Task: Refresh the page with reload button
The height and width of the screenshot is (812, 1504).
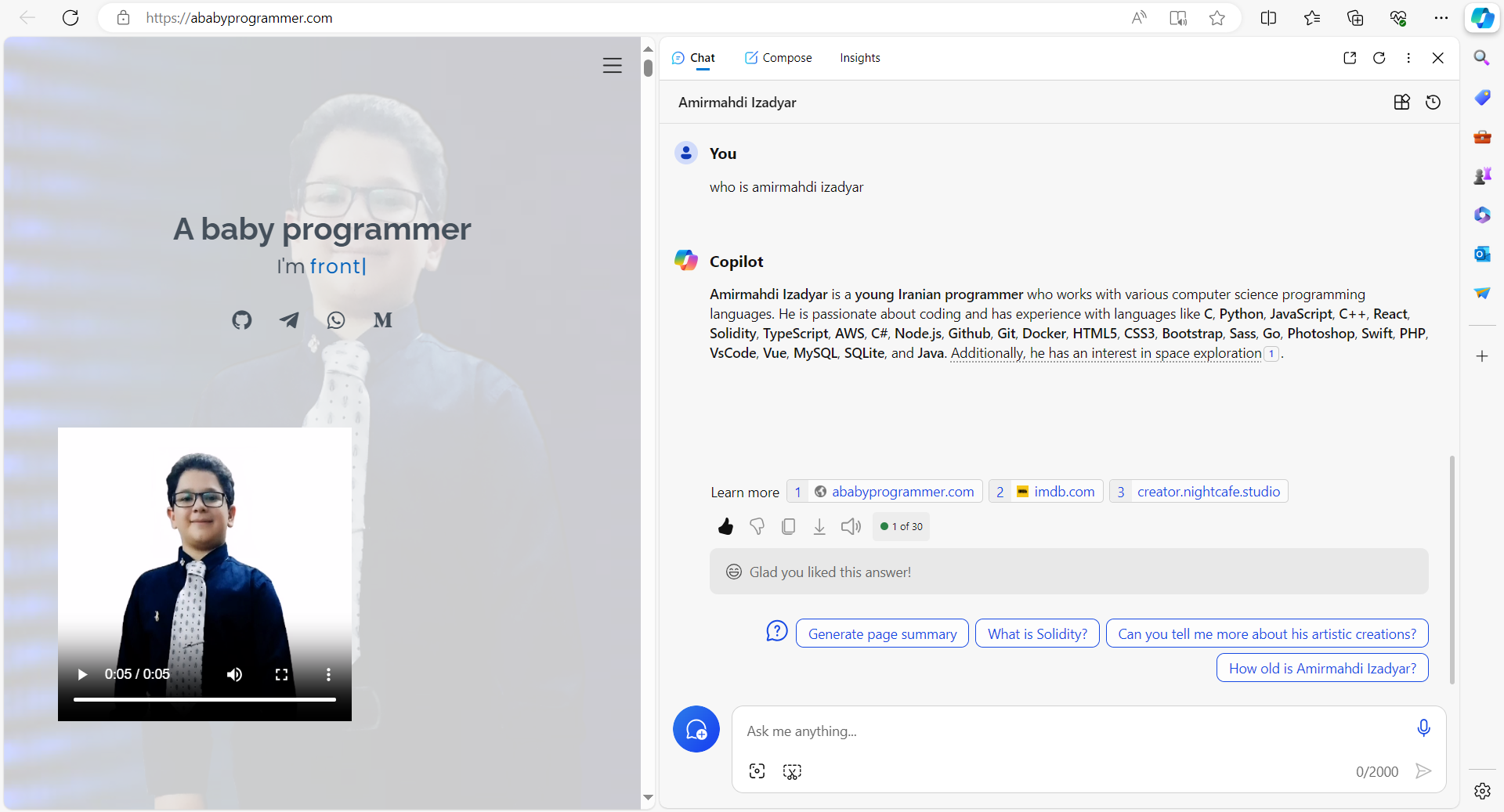Action: 70,17
